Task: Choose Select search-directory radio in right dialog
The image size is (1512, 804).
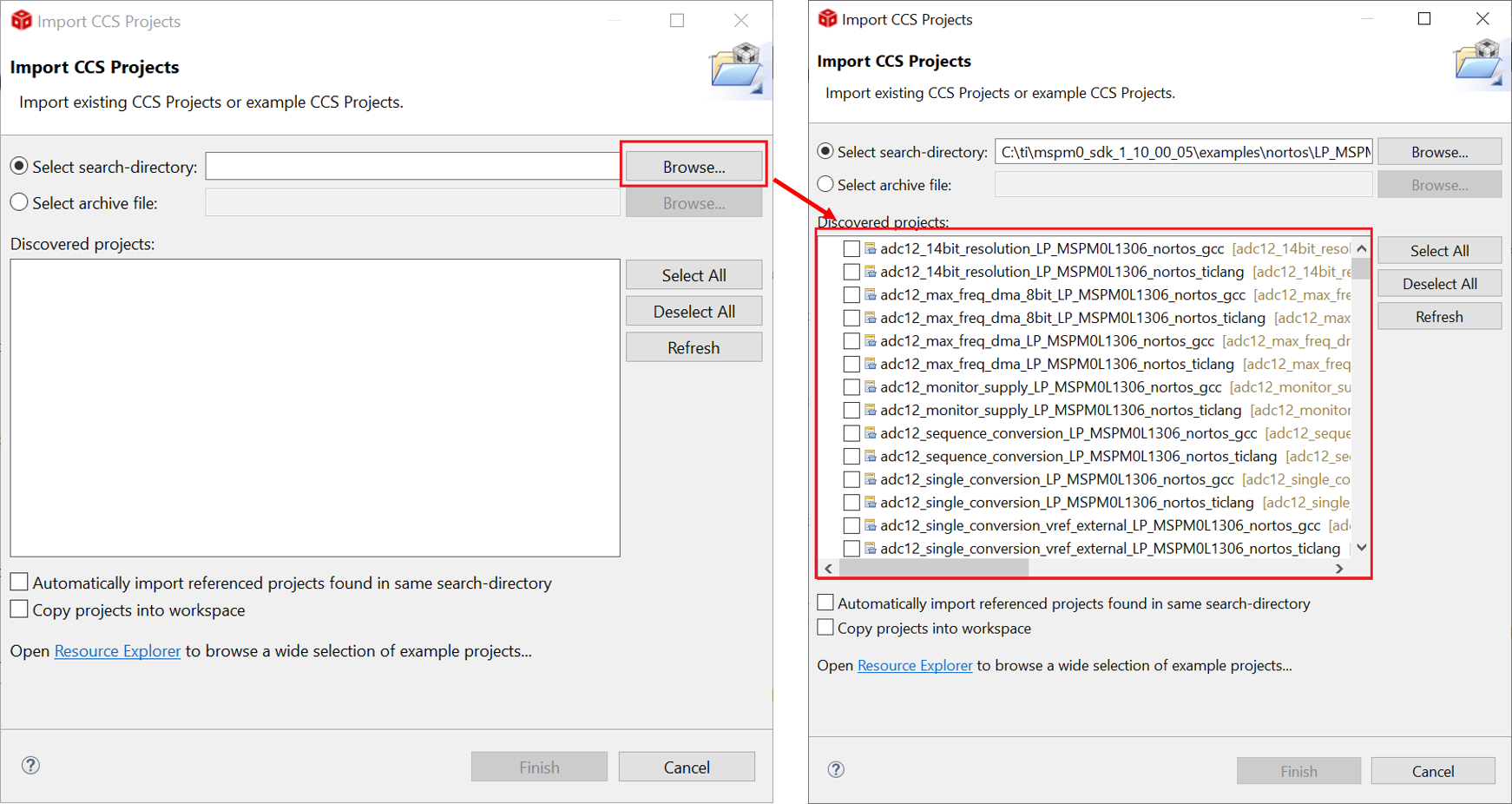Action: click(x=825, y=151)
